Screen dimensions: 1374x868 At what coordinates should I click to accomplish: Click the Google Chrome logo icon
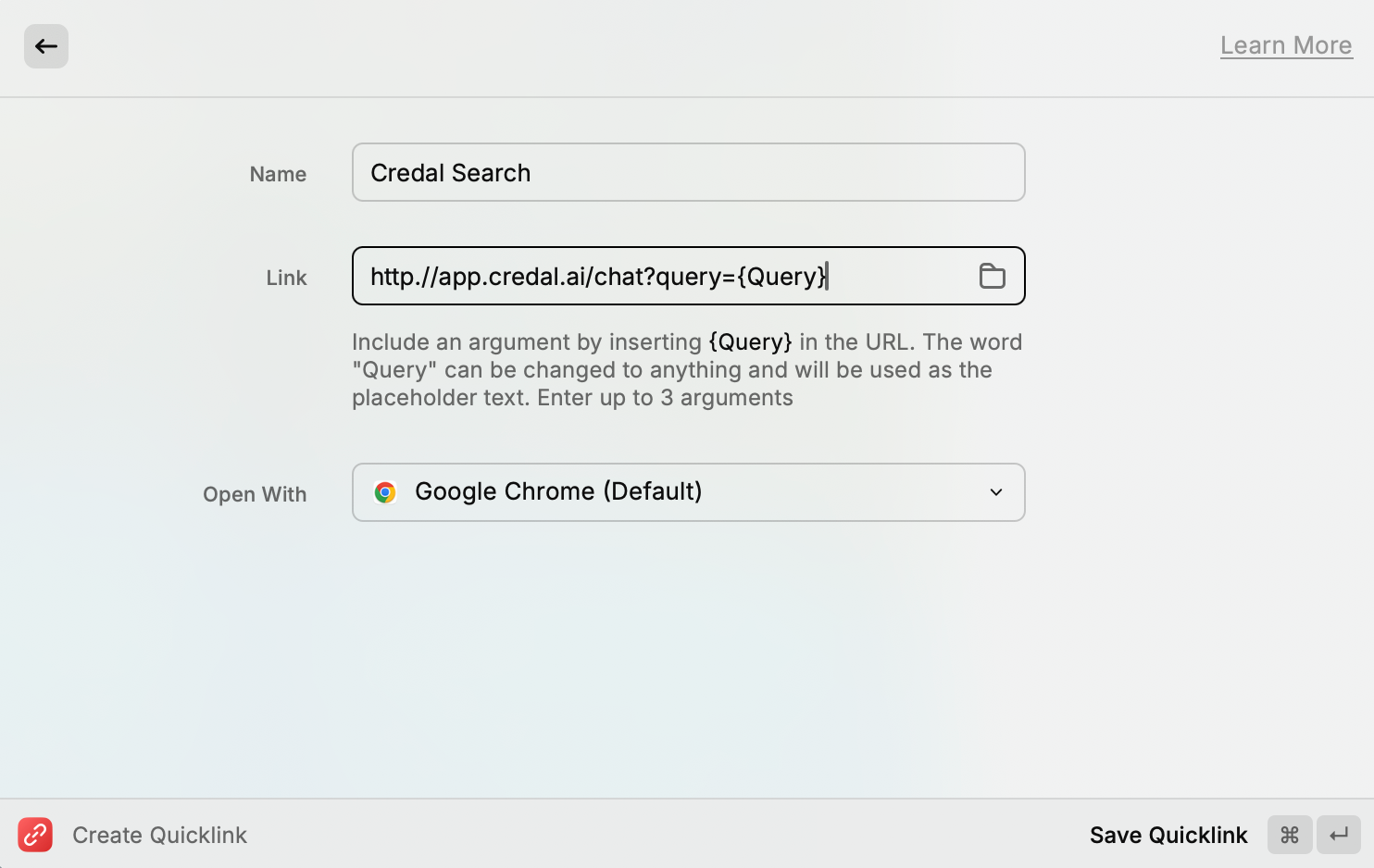(385, 492)
